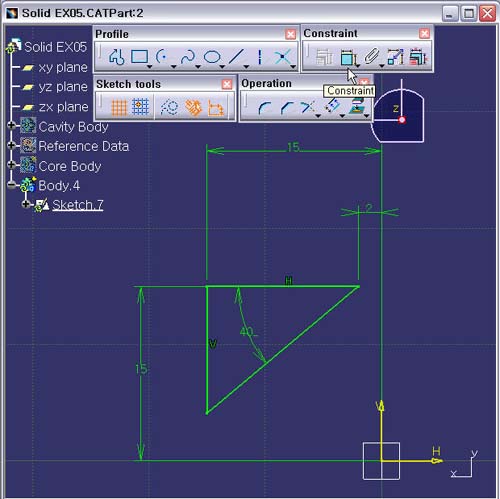Select the Point tool in Profile toolbar

coord(282,57)
